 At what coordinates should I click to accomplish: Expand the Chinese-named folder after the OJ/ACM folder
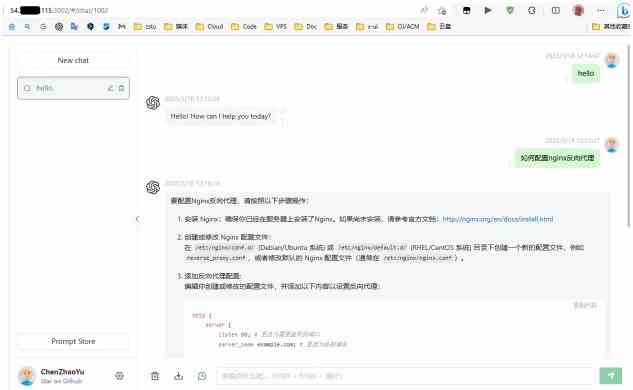(439, 27)
